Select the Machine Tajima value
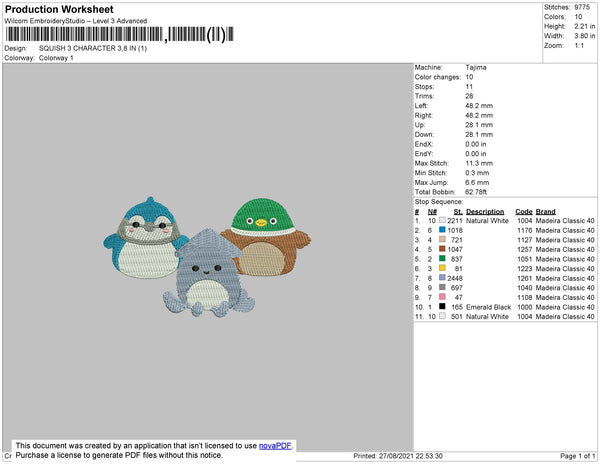Screen dimensions: 600x464 tap(476, 67)
